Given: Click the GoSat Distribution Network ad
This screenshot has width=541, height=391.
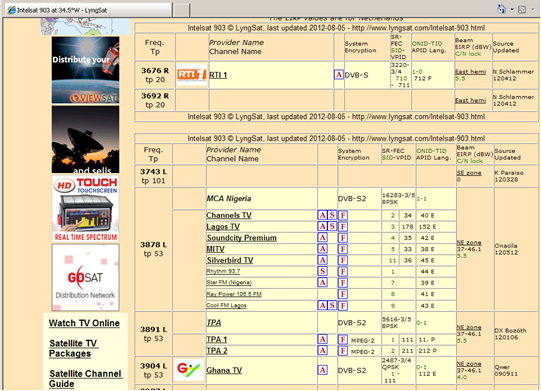Looking at the screenshot, I should pos(86,277).
